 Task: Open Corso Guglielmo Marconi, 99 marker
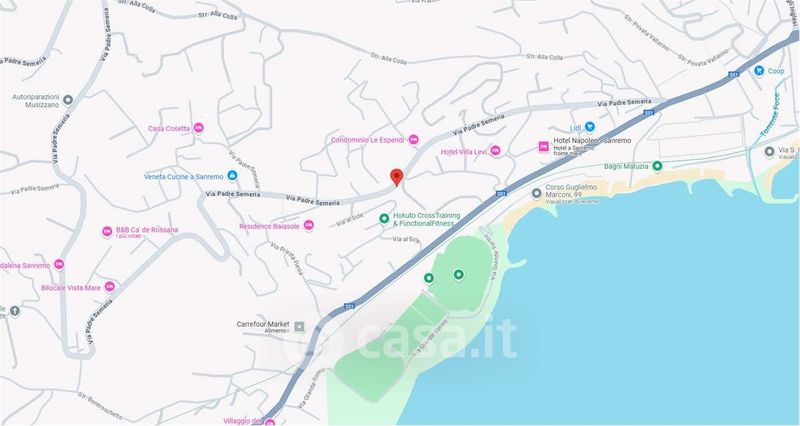click(536, 193)
